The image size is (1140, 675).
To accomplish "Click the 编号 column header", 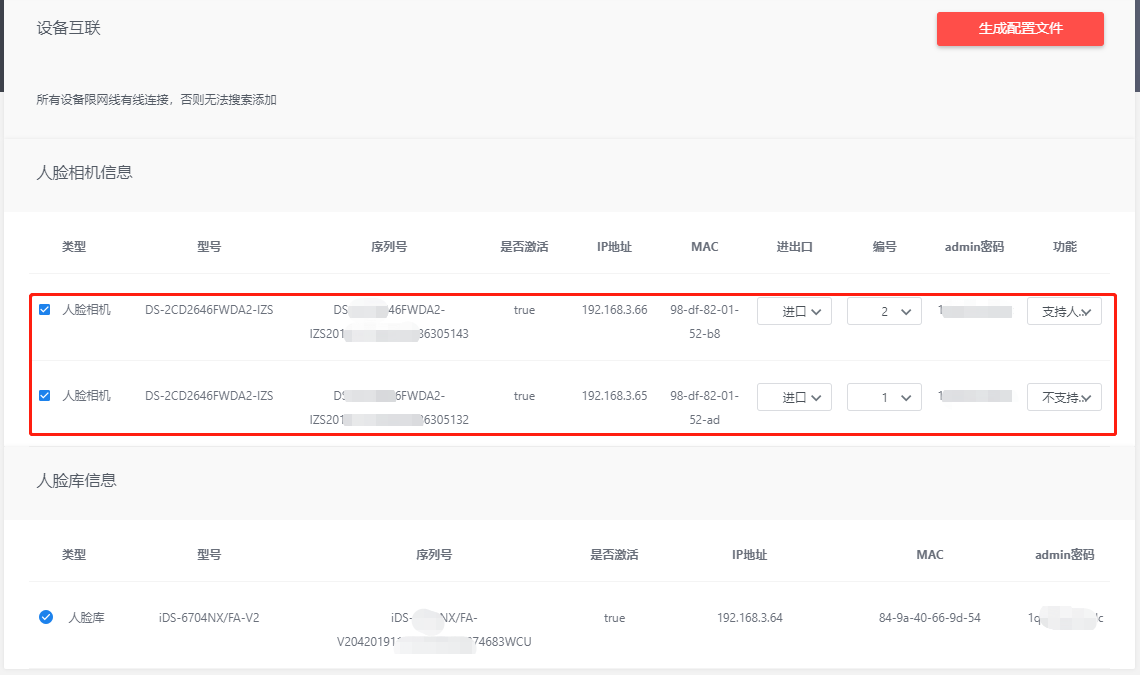I will tap(884, 247).
